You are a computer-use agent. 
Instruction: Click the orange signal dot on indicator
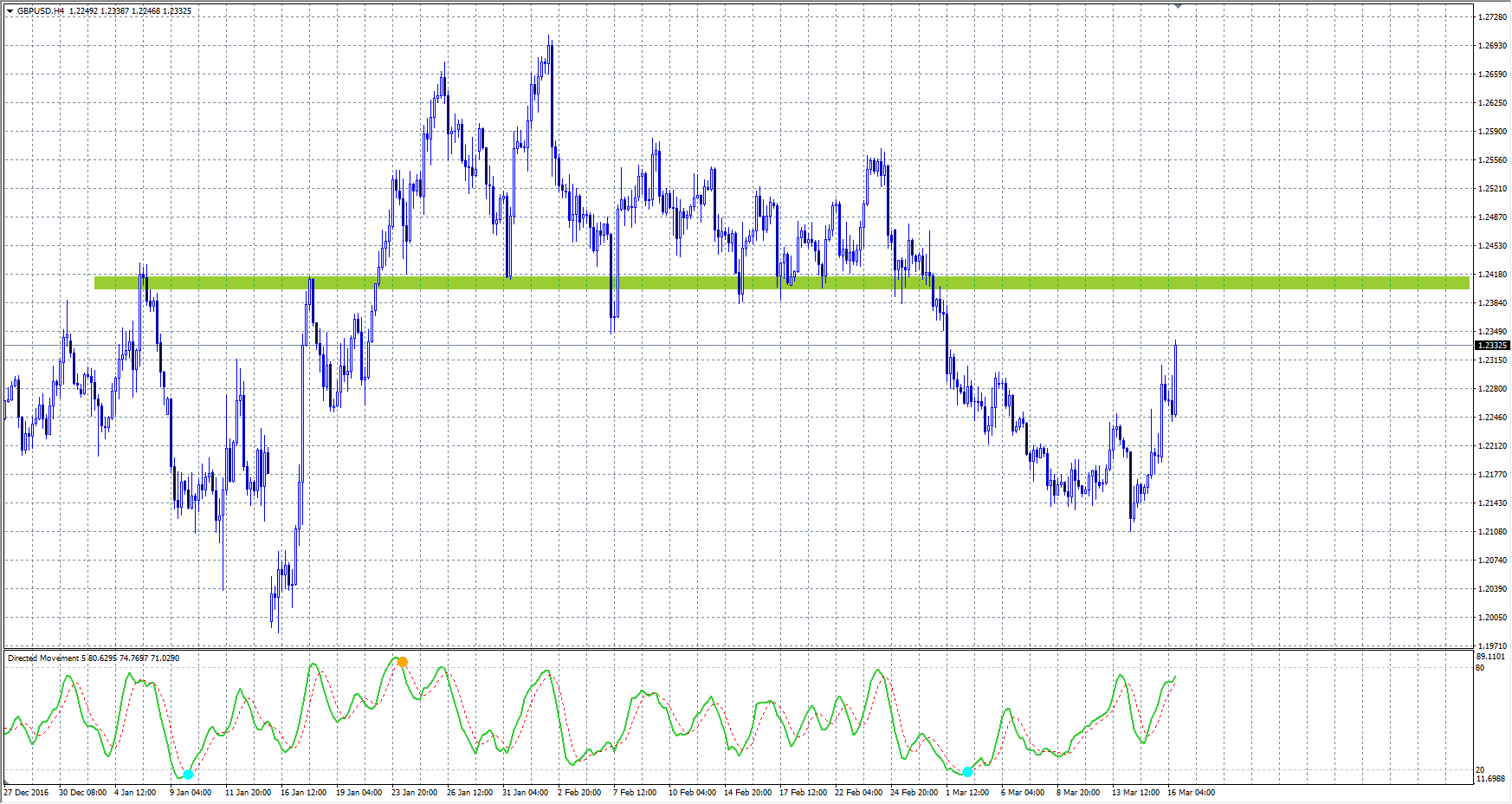pos(402,662)
